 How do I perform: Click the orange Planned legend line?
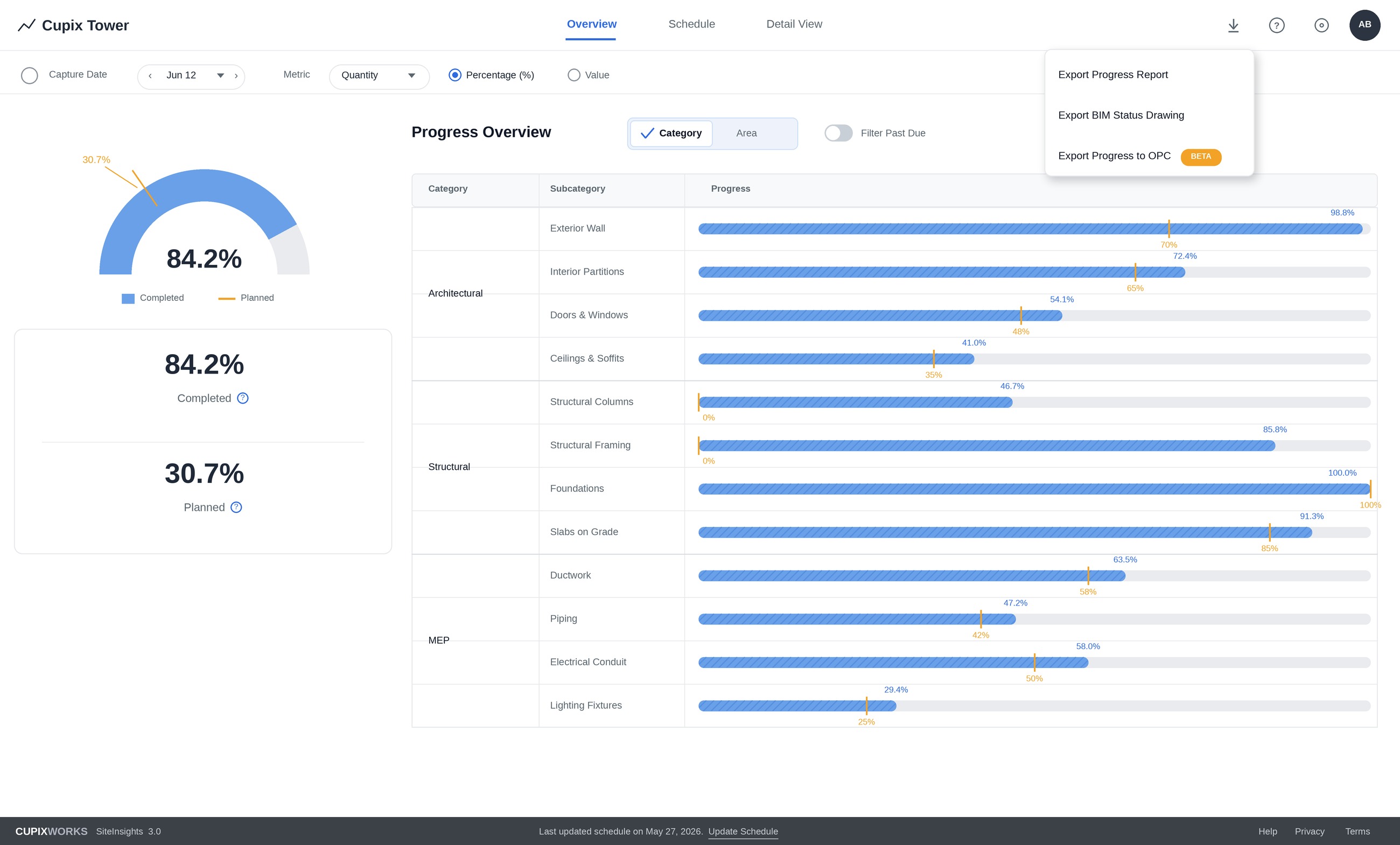pos(227,298)
